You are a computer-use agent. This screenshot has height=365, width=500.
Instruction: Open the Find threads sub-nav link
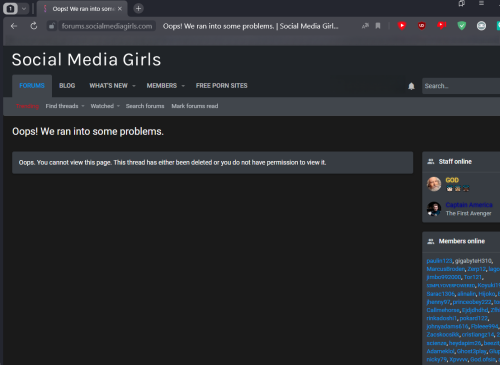tap(62, 106)
